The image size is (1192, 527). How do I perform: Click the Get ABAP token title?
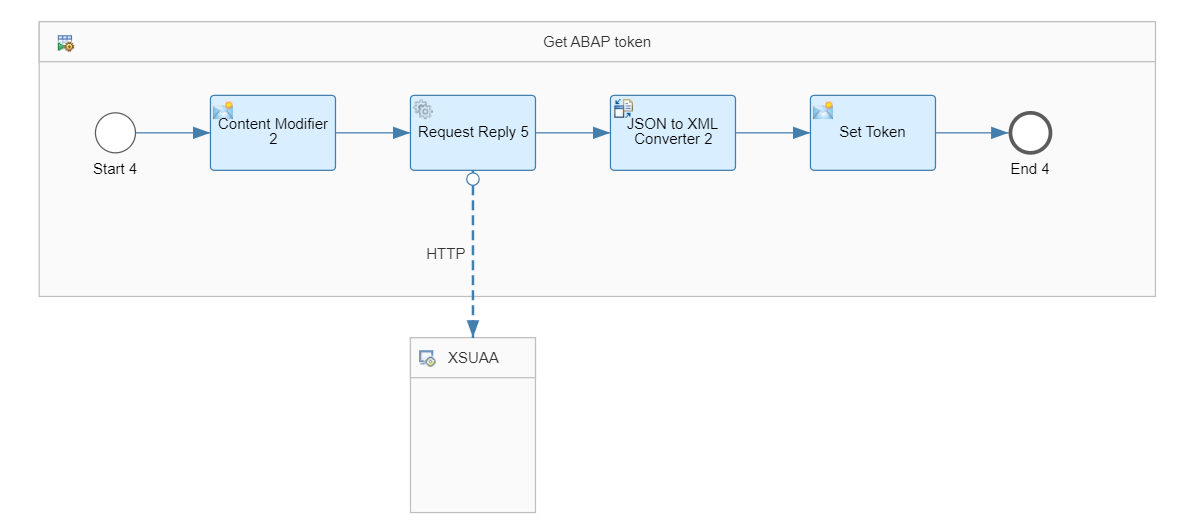pos(597,42)
